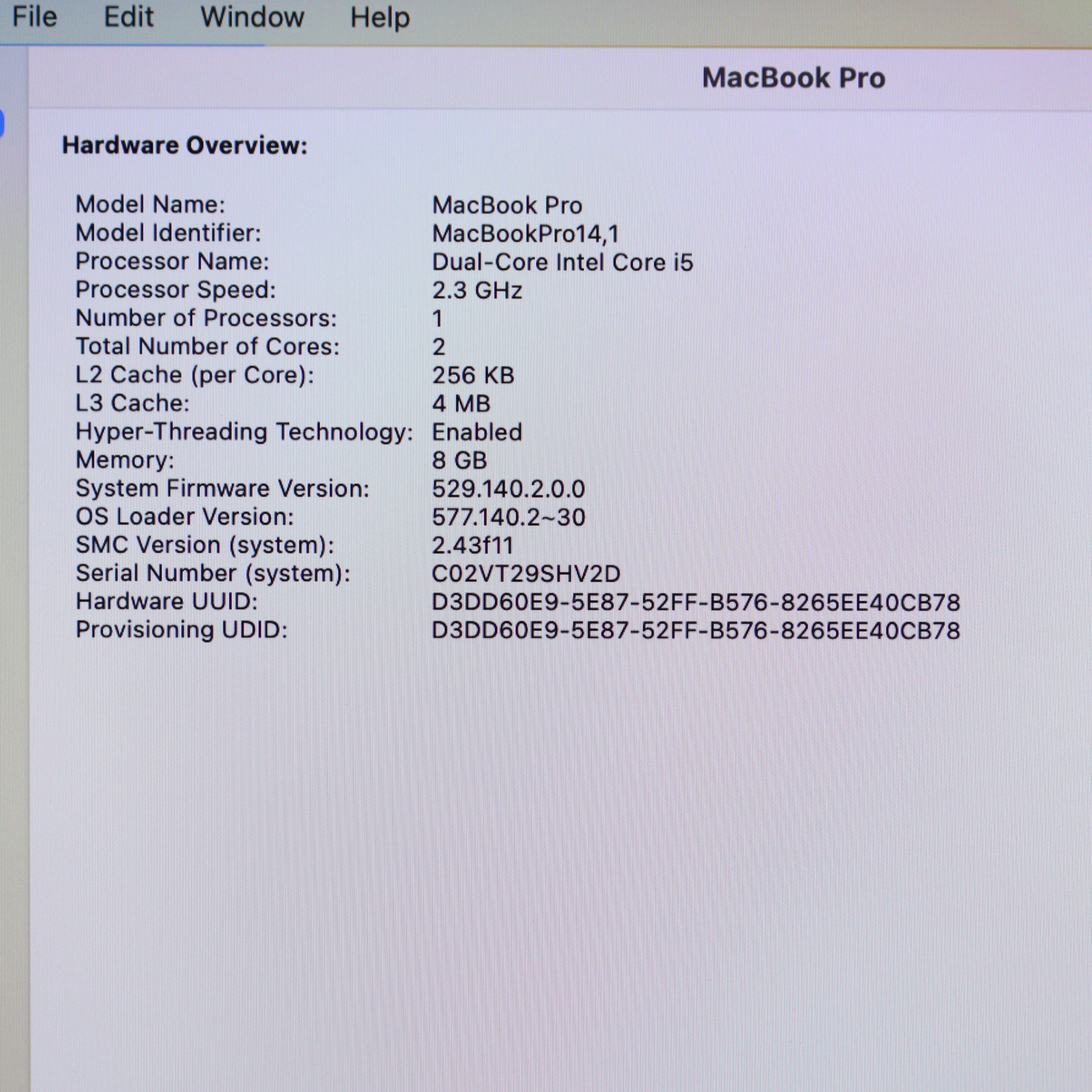The image size is (1092, 1092).
Task: Open the Help menu
Action: 380,17
